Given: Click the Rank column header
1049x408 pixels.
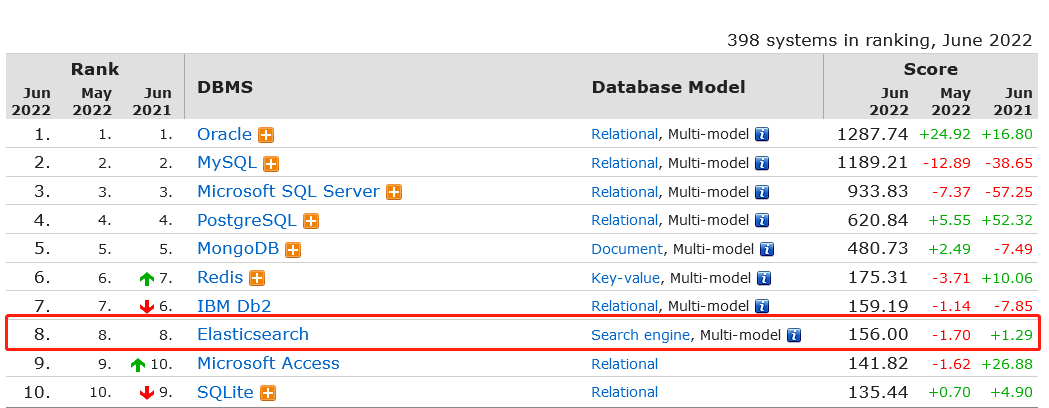Looking at the screenshot, I should coord(94,69).
